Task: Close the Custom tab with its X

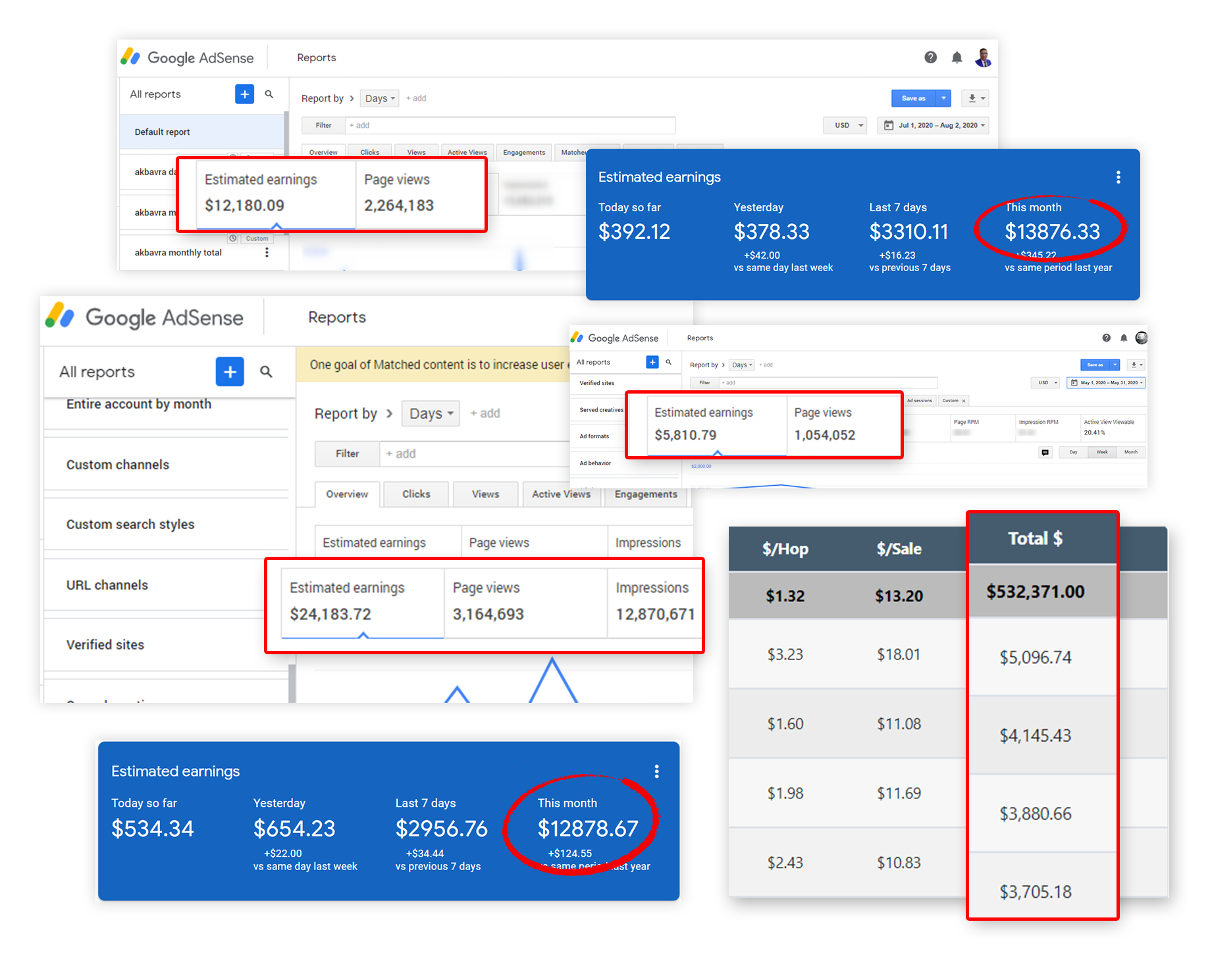Action: [964, 401]
